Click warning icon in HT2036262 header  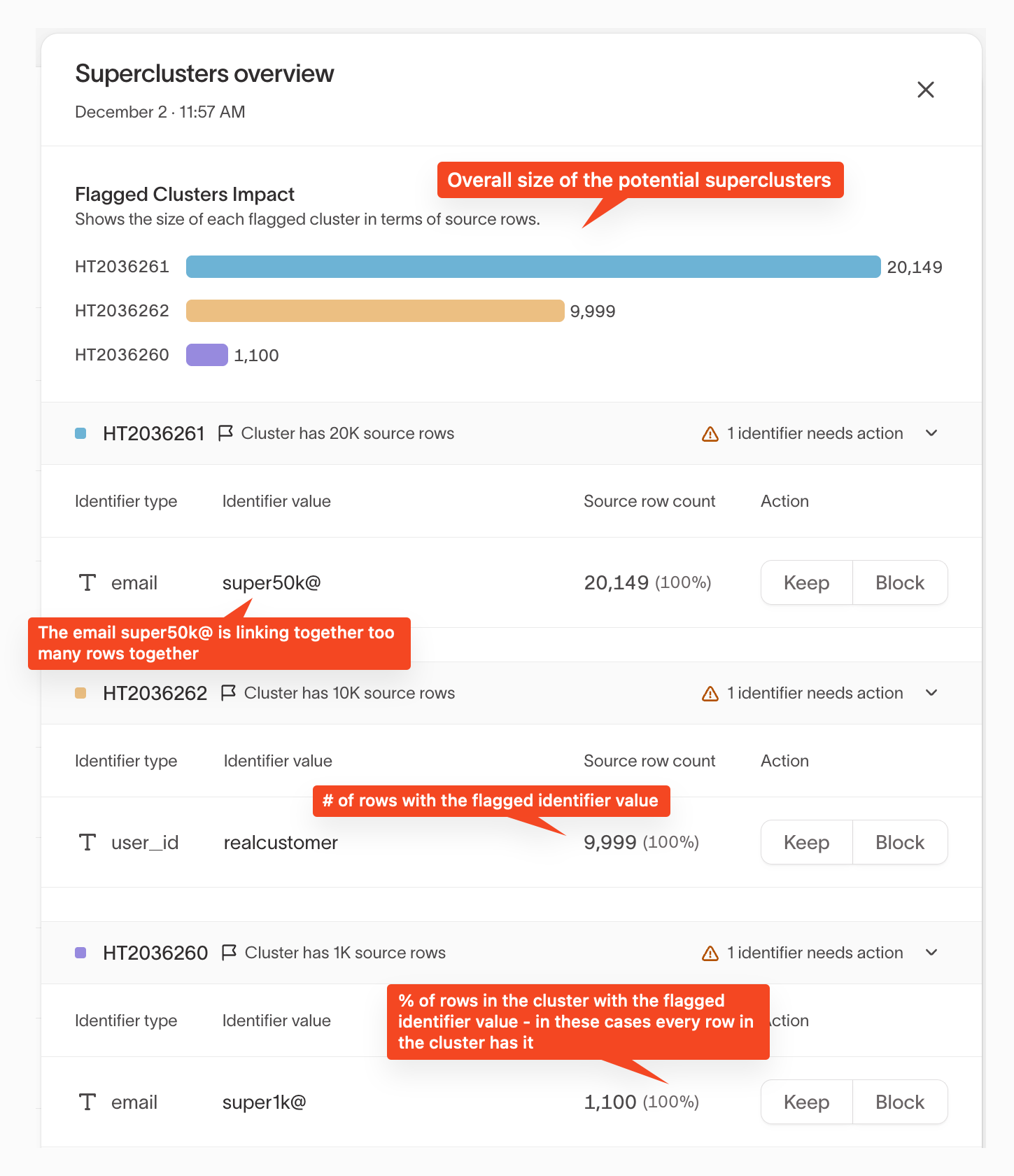pos(710,694)
